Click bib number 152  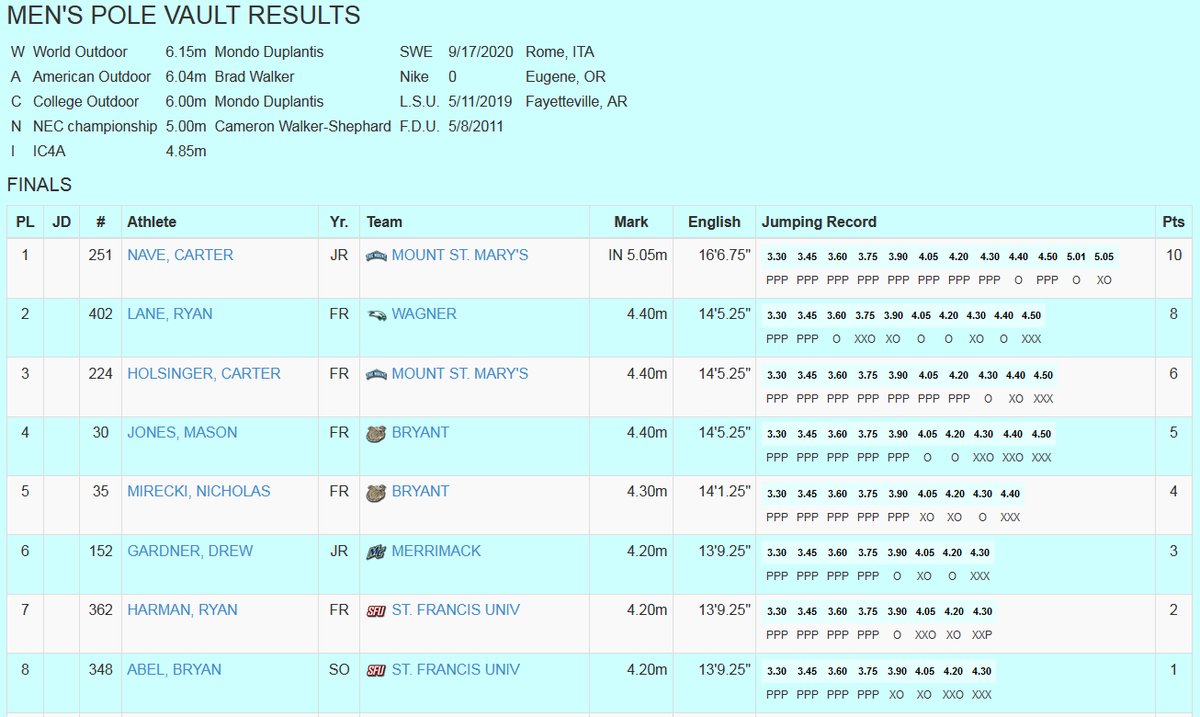(x=100, y=551)
